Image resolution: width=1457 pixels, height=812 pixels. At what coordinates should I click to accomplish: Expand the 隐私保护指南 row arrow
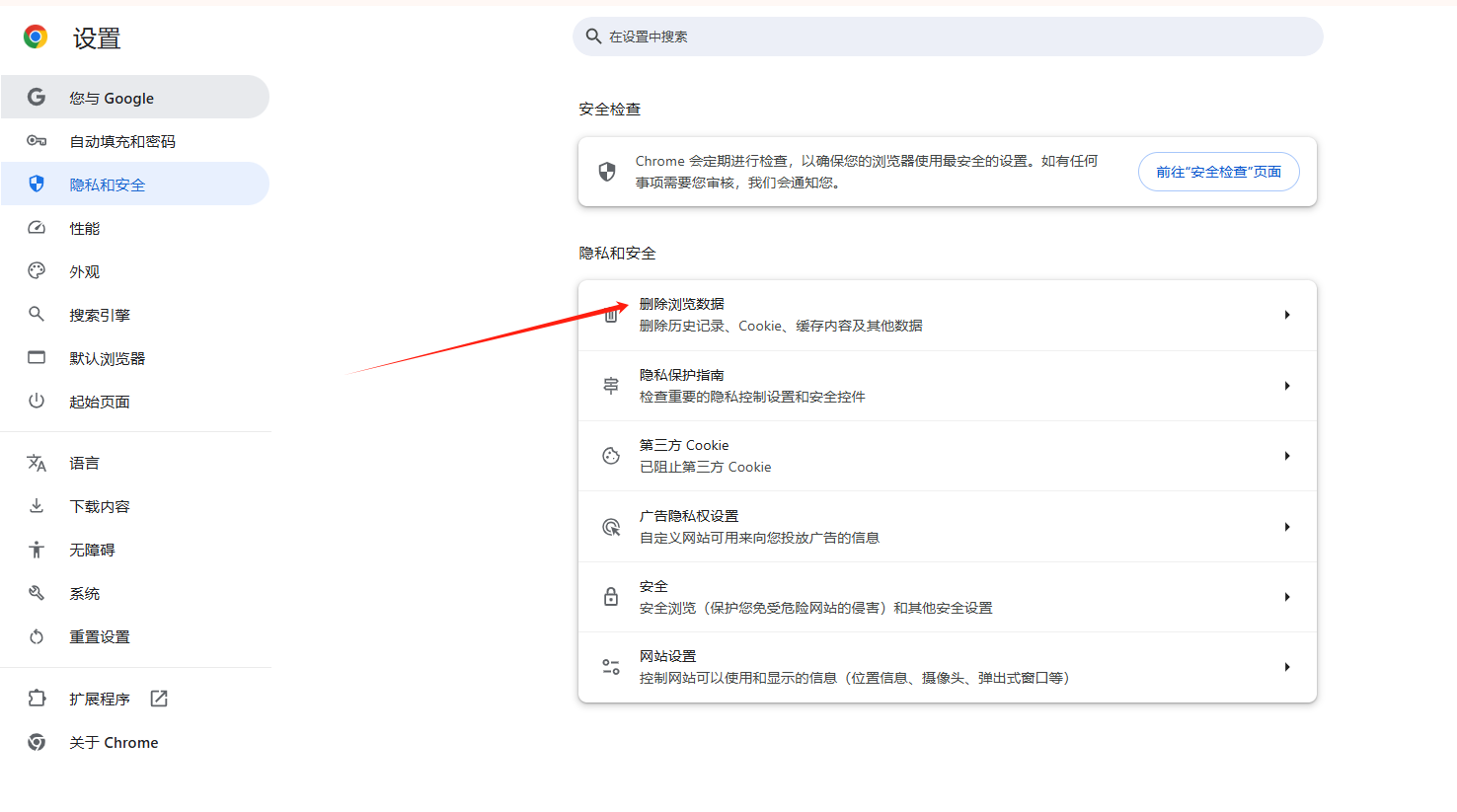point(1287,386)
